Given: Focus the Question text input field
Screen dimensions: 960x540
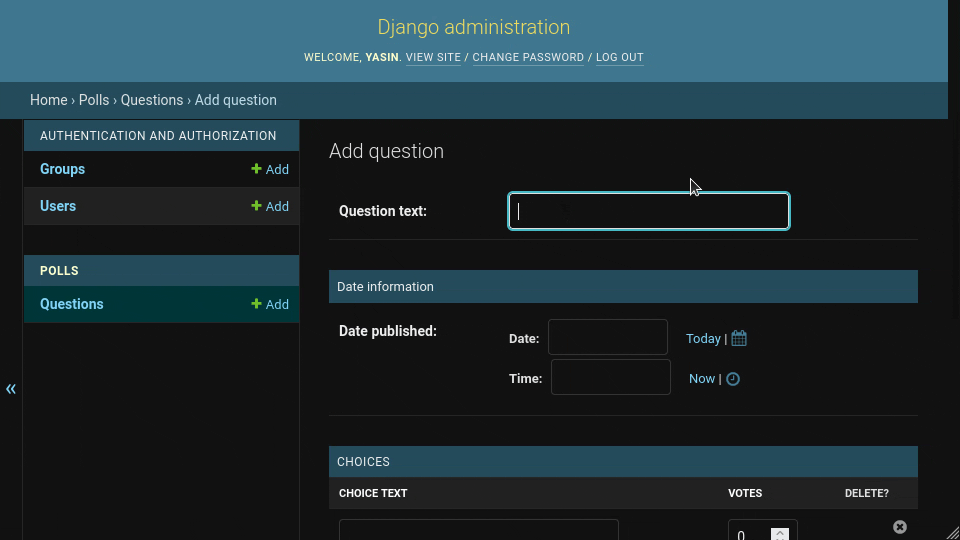Looking at the screenshot, I should pos(649,211).
